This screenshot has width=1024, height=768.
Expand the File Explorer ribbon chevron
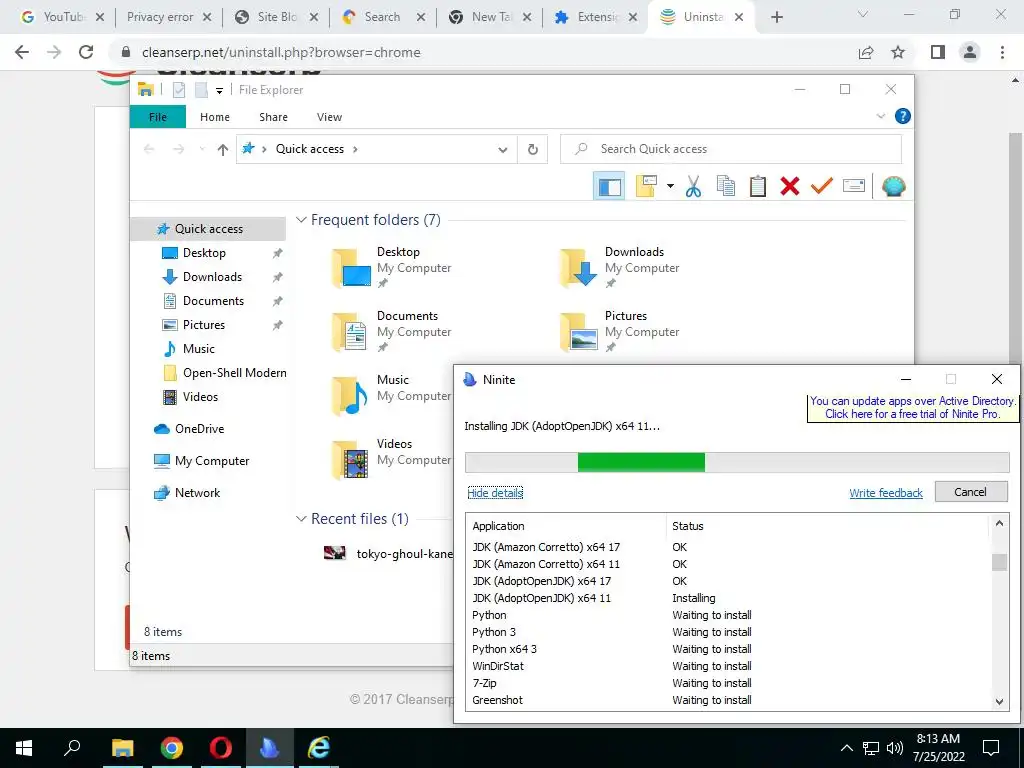[880, 116]
